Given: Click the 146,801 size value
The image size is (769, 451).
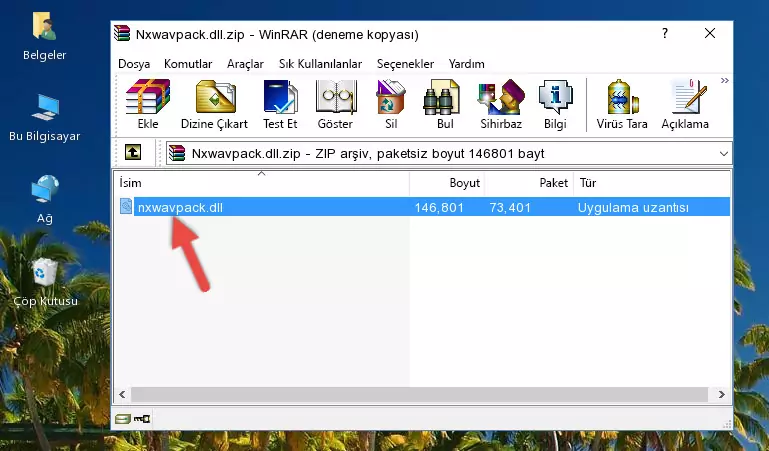Looking at the screenshot, I should click(439, 207).
